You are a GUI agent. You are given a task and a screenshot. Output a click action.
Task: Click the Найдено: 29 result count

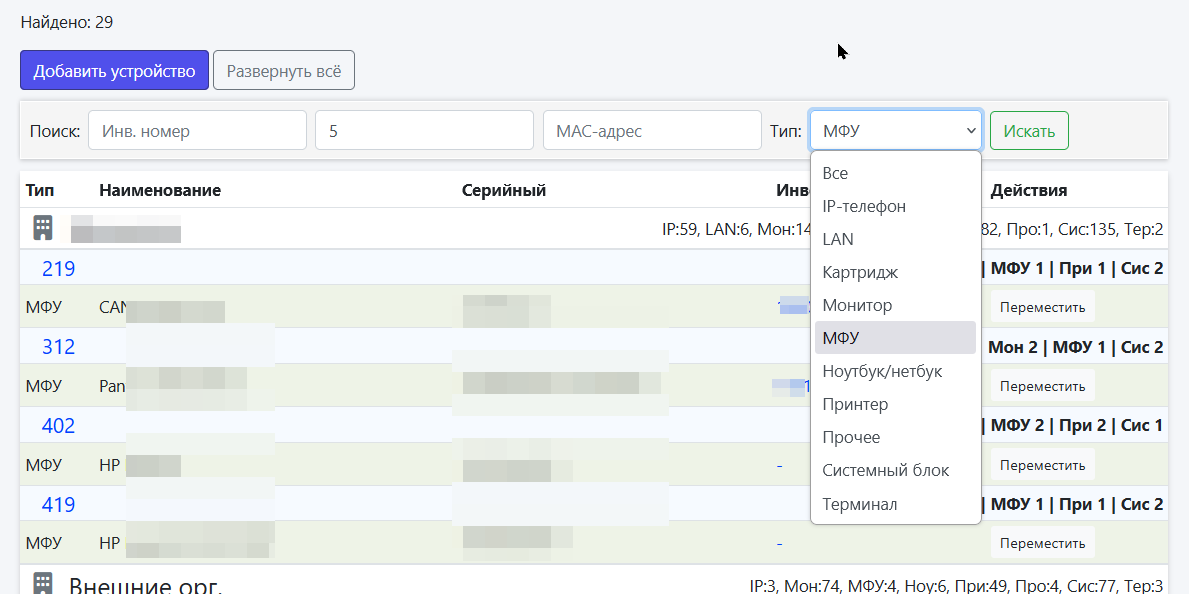pos(67,22)
